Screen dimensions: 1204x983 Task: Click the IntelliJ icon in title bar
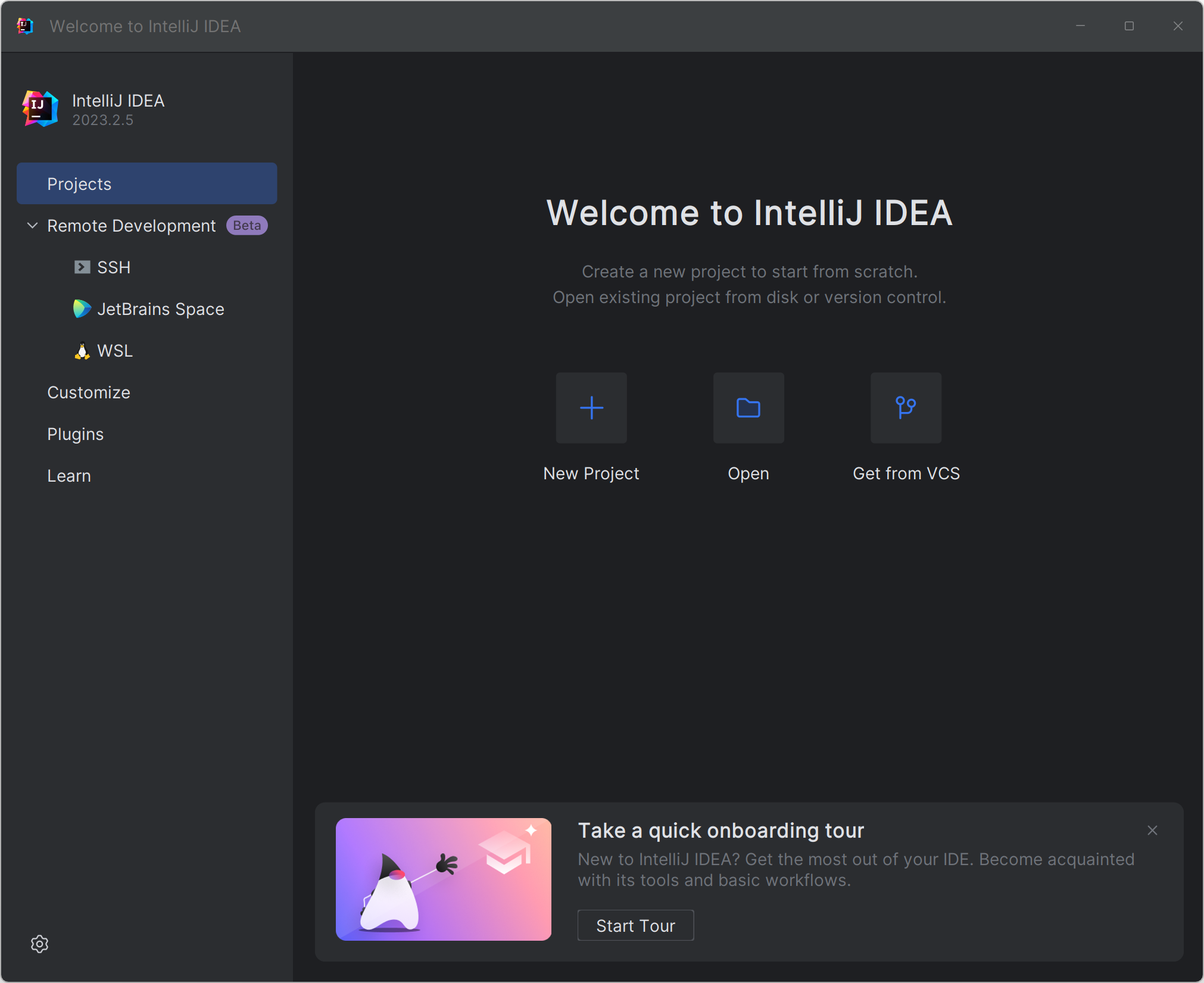click(26, 26)
